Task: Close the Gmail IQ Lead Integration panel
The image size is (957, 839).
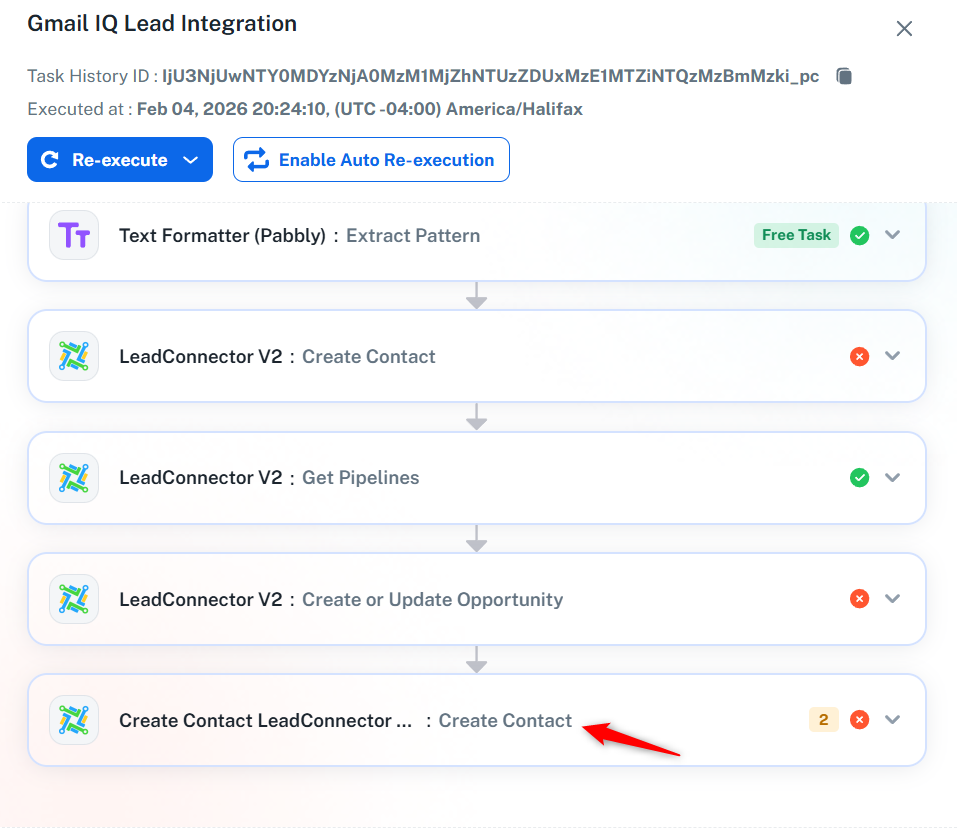Action: (x=904, y=29)
